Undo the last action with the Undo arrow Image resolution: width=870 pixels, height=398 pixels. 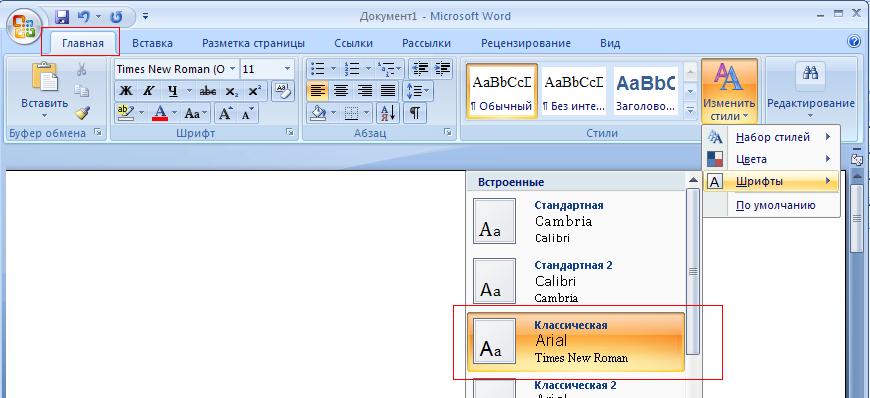coord(84,16)
